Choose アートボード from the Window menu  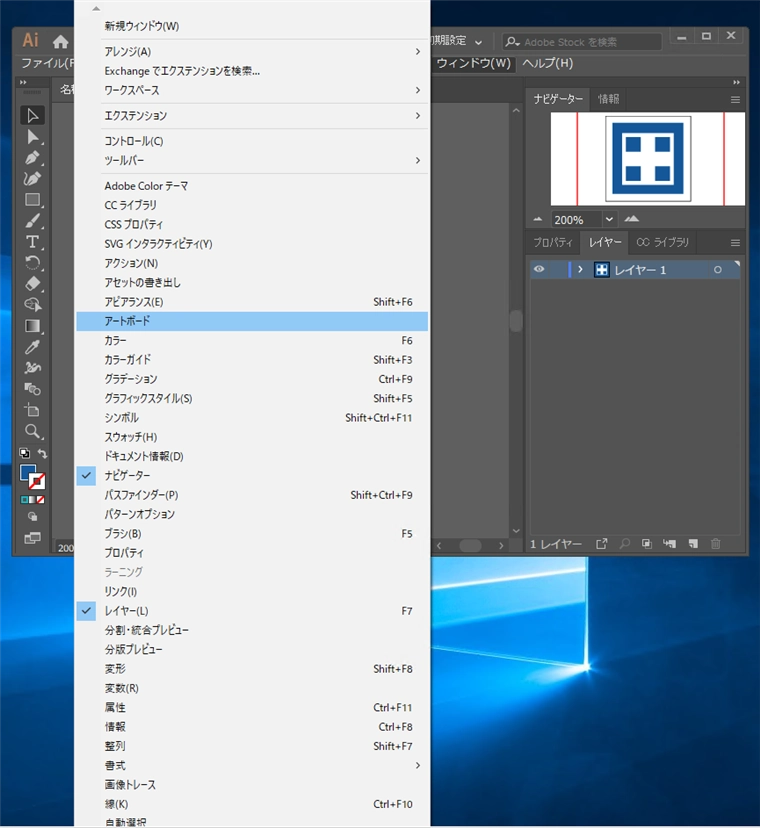127,321
